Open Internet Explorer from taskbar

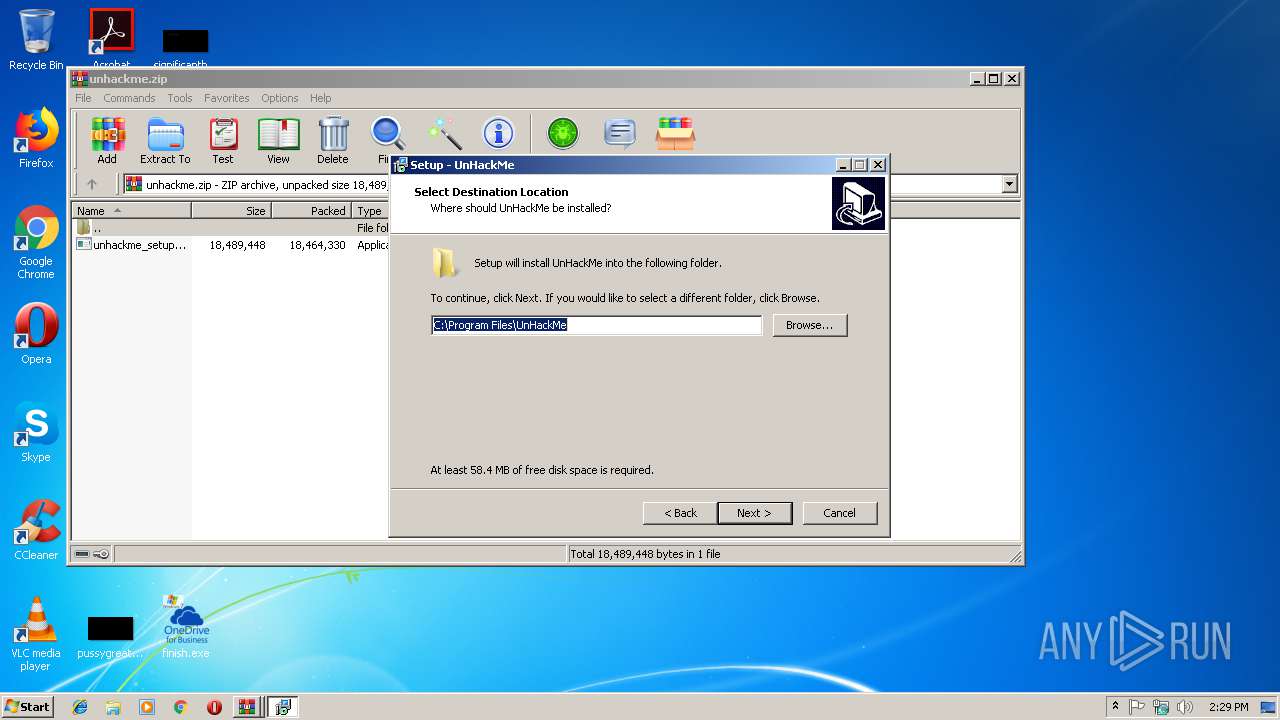tap(80, 707)
